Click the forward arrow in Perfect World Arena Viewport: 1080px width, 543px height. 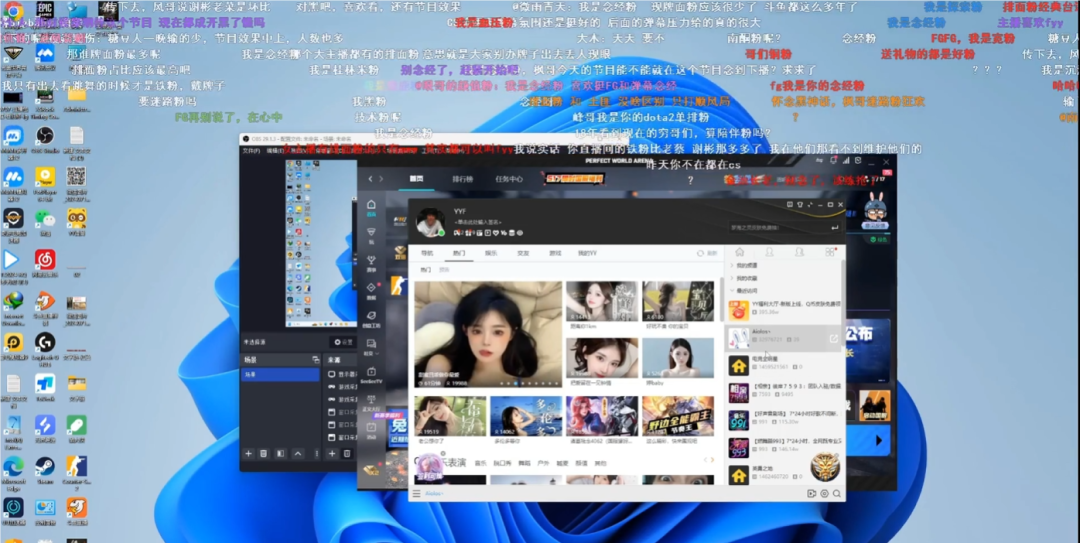pyautogui.click(x=381, y=179)
